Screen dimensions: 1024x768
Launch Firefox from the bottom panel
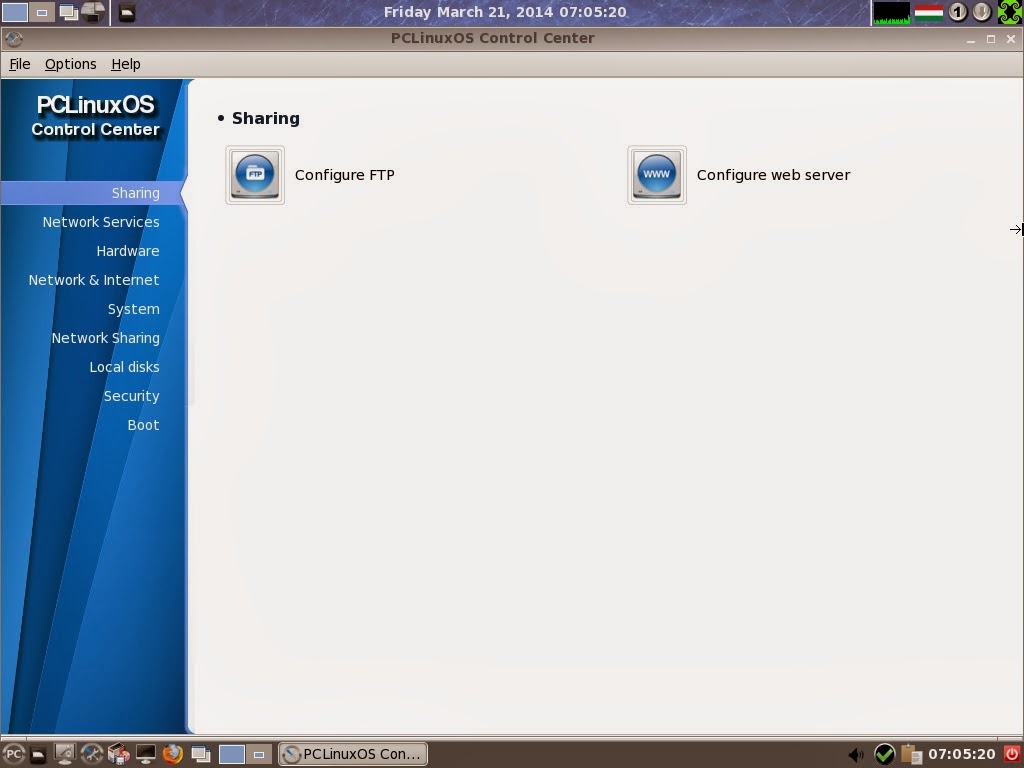172,754
